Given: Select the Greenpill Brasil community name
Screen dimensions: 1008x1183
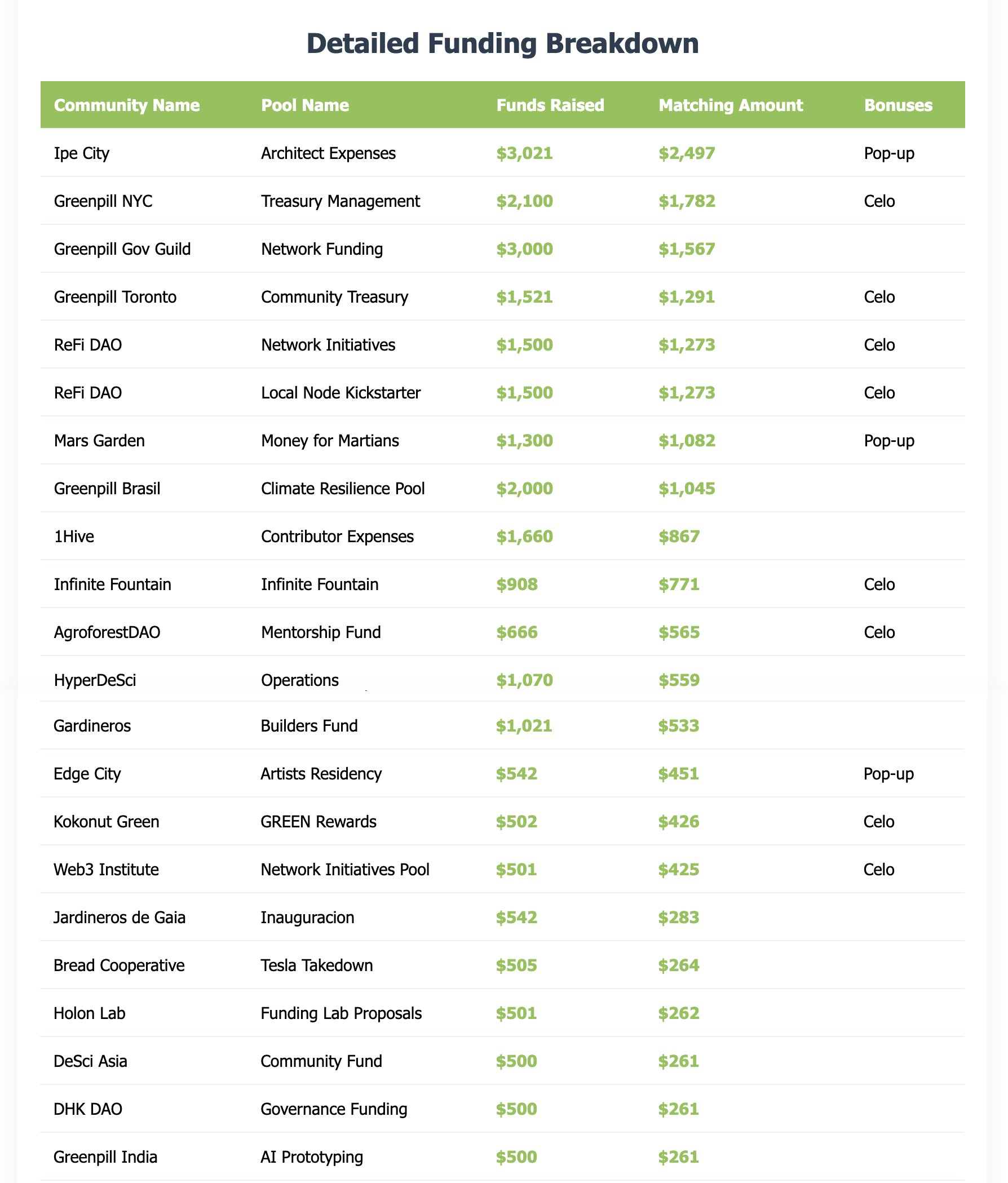Looking at the screenshot, I should point(107,489).
